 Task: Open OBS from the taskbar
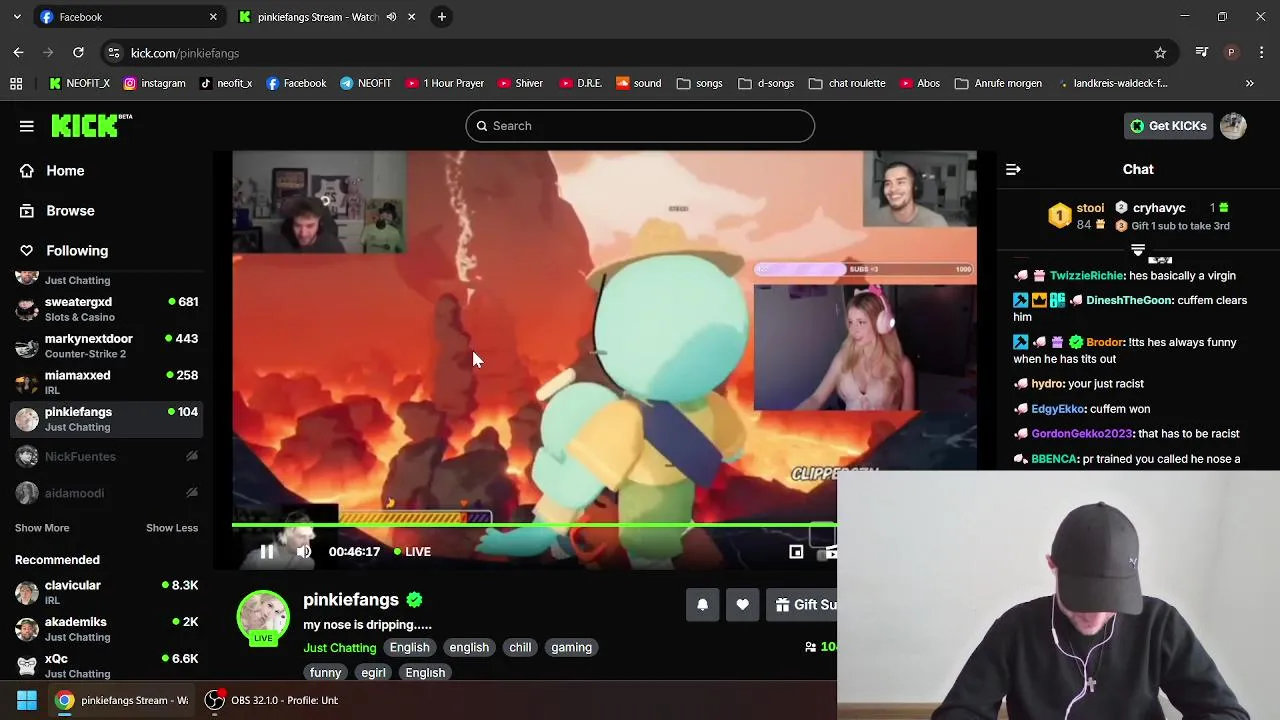coord(272,700)
